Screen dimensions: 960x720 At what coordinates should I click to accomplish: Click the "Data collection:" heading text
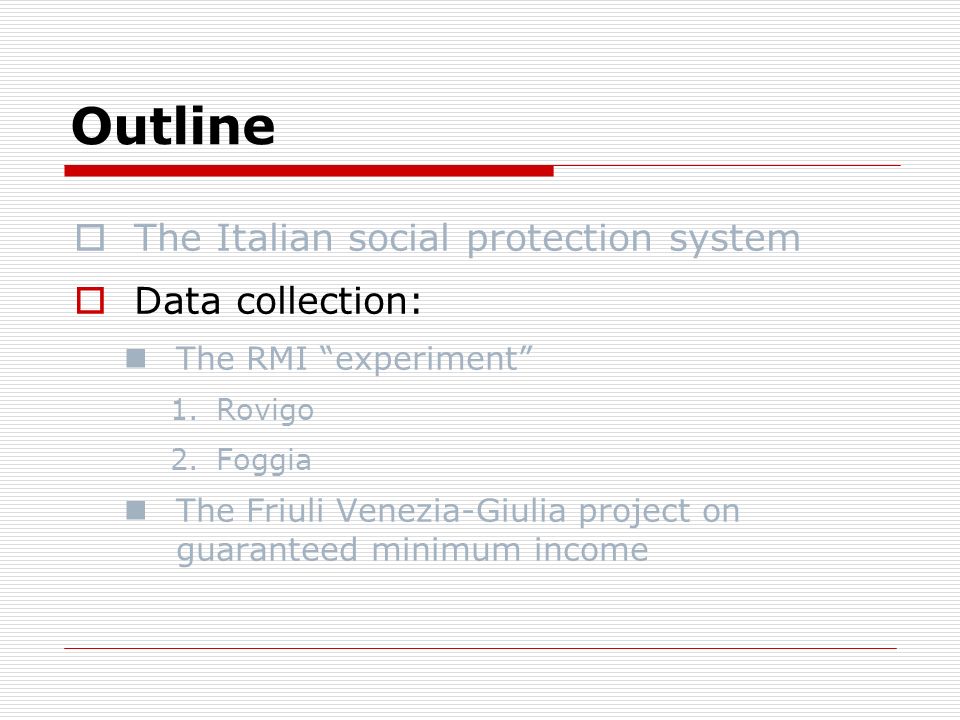click(278, 301)
